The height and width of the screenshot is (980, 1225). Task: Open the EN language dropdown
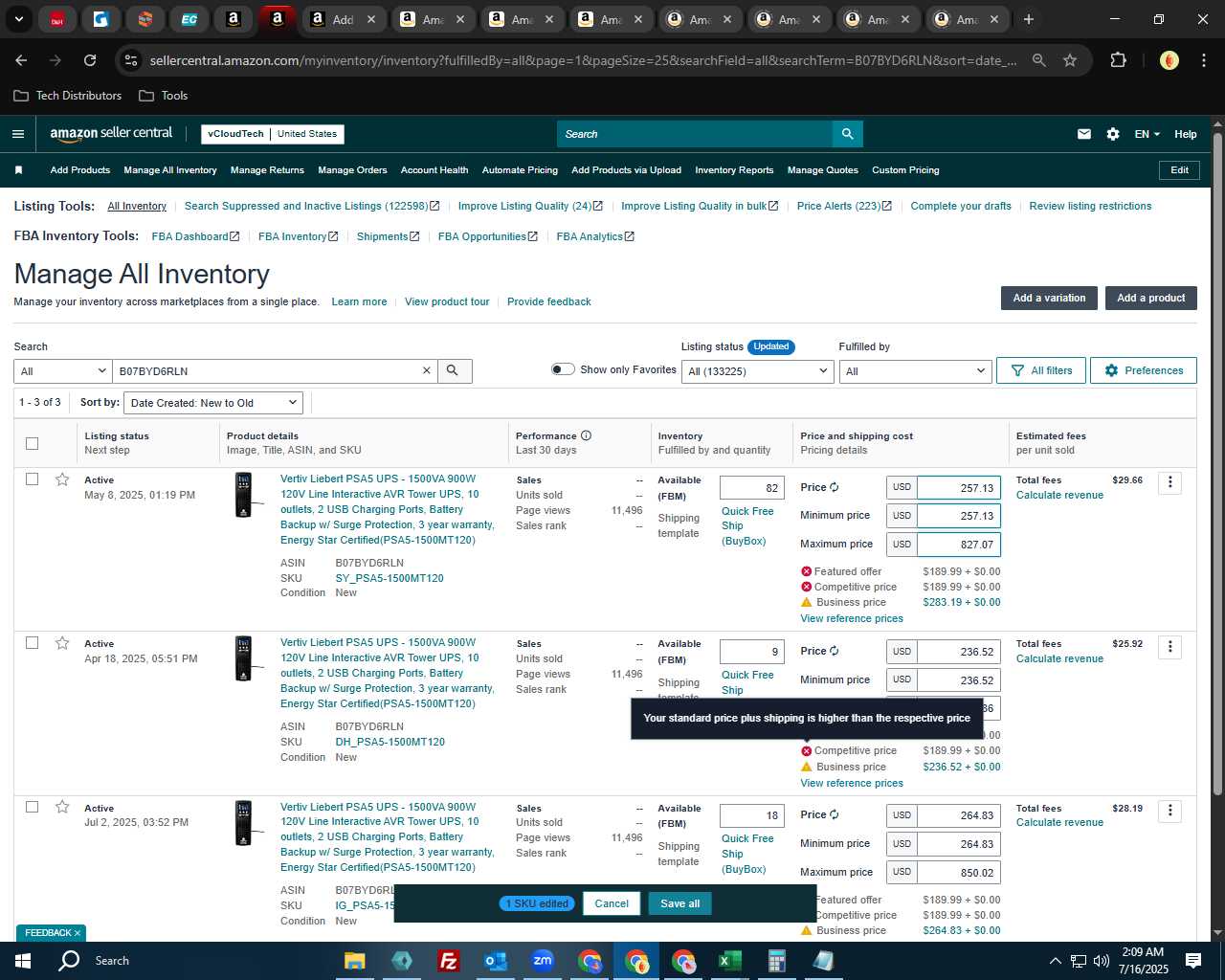1147,134
